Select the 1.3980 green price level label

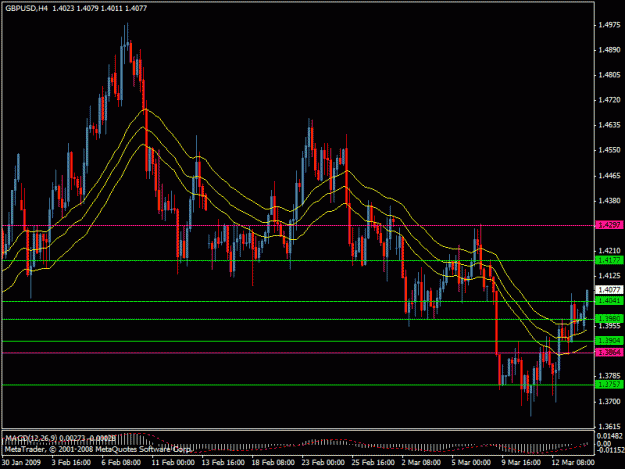coord(609,318)
